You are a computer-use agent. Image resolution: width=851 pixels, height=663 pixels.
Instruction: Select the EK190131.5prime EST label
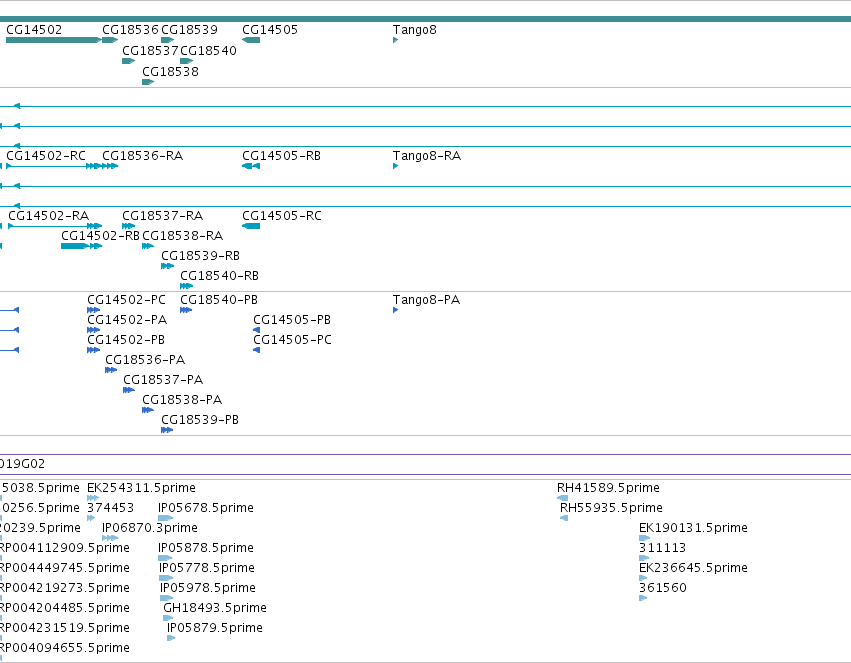[x=694, y=528]
